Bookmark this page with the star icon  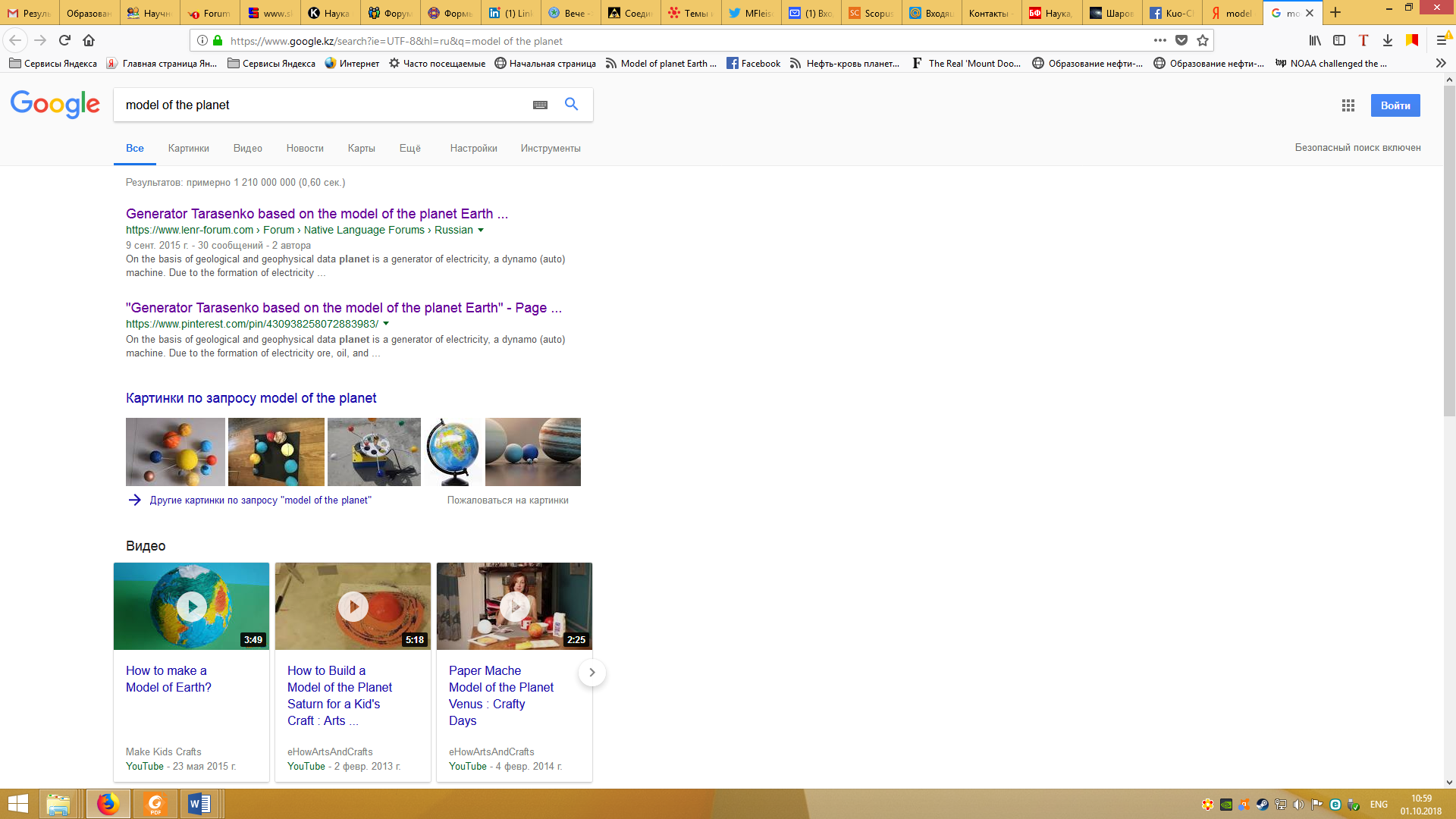point(1203,41)
